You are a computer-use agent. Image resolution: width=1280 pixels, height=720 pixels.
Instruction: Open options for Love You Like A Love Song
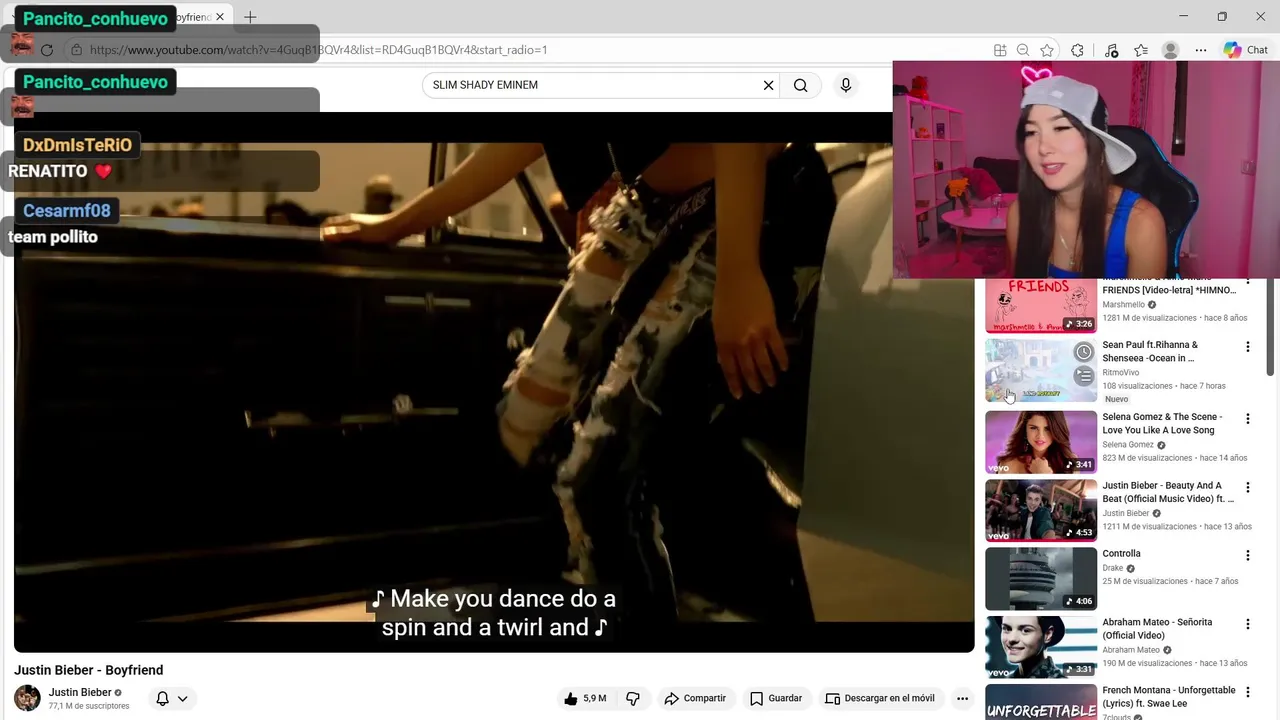[1247, 419]
